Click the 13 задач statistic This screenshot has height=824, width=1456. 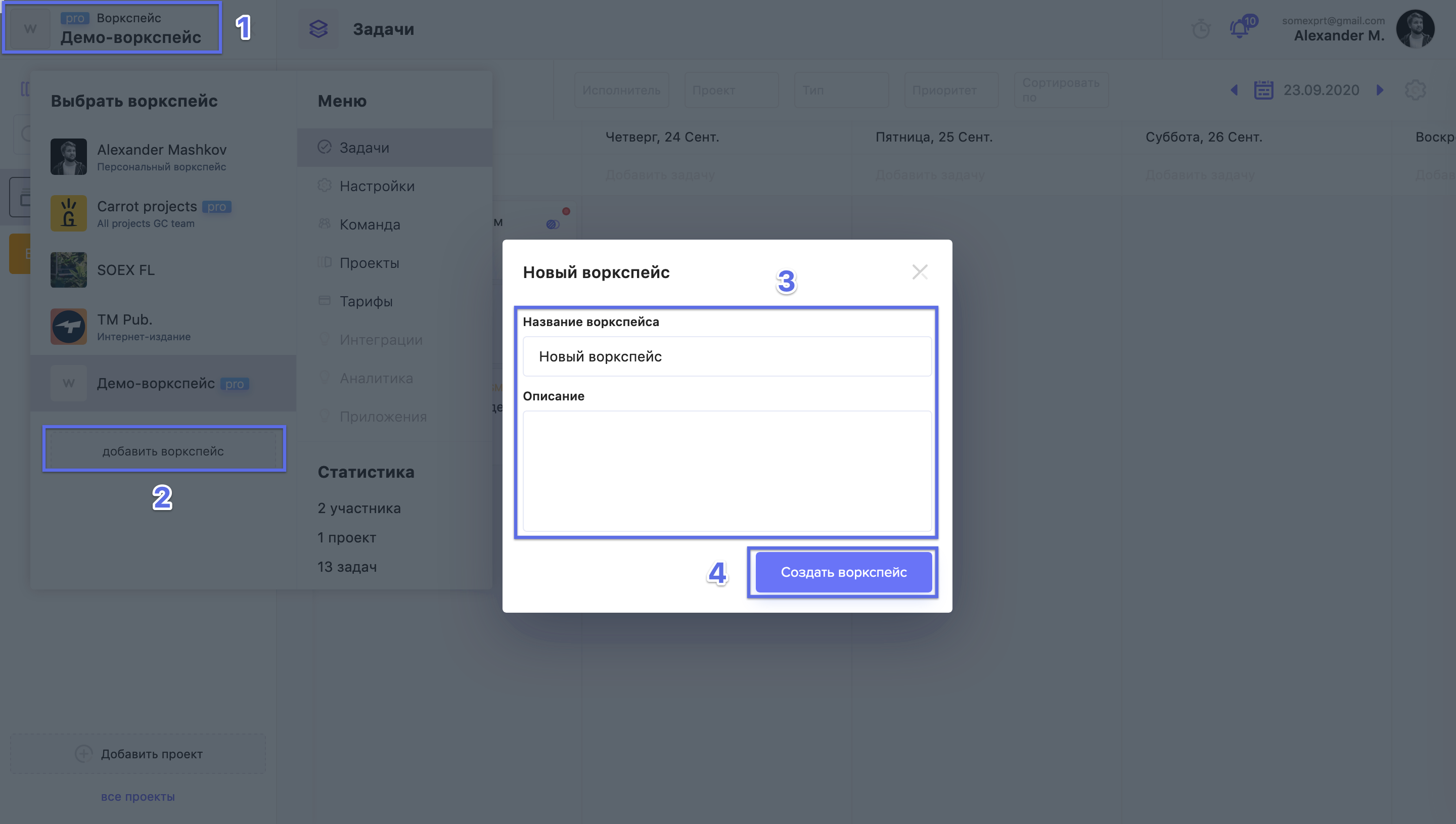point(347,567)
